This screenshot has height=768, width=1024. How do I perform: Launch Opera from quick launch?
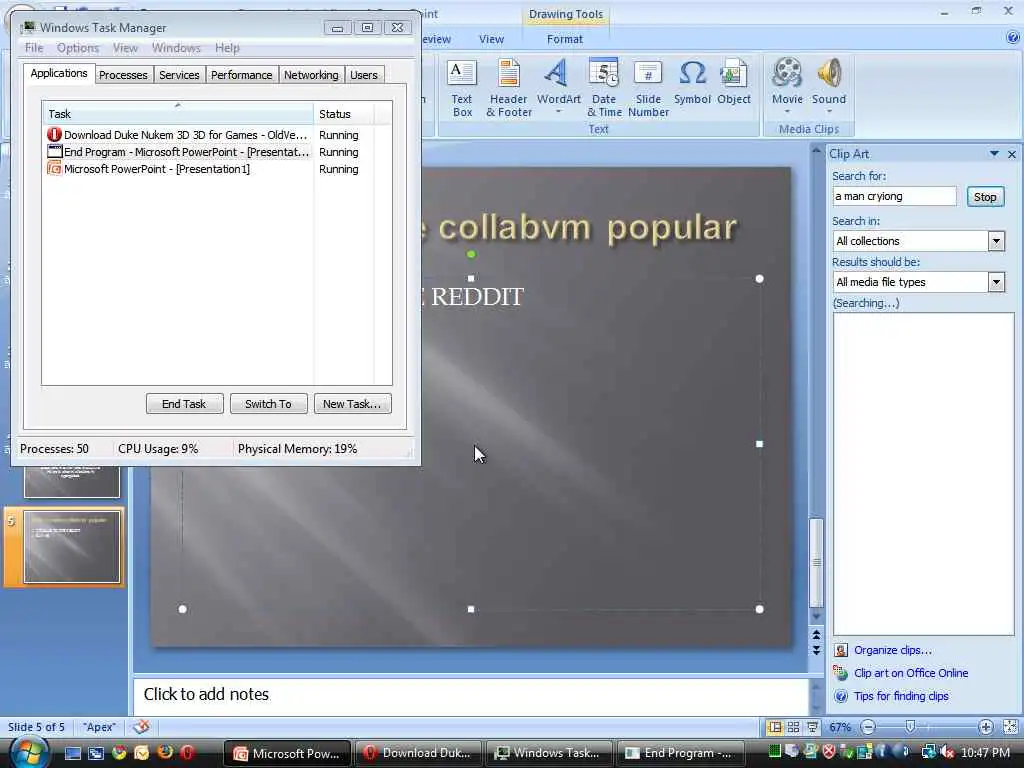tap(187, 753)
